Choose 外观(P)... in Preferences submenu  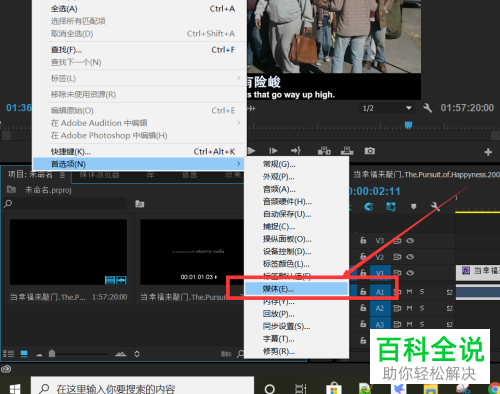point(297,176)
